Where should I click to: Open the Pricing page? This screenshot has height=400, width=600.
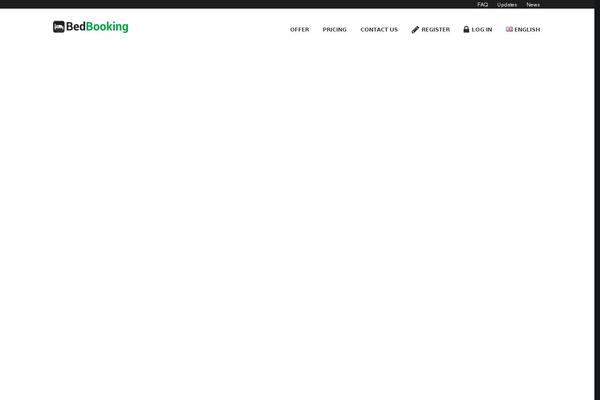pos(334,29)
